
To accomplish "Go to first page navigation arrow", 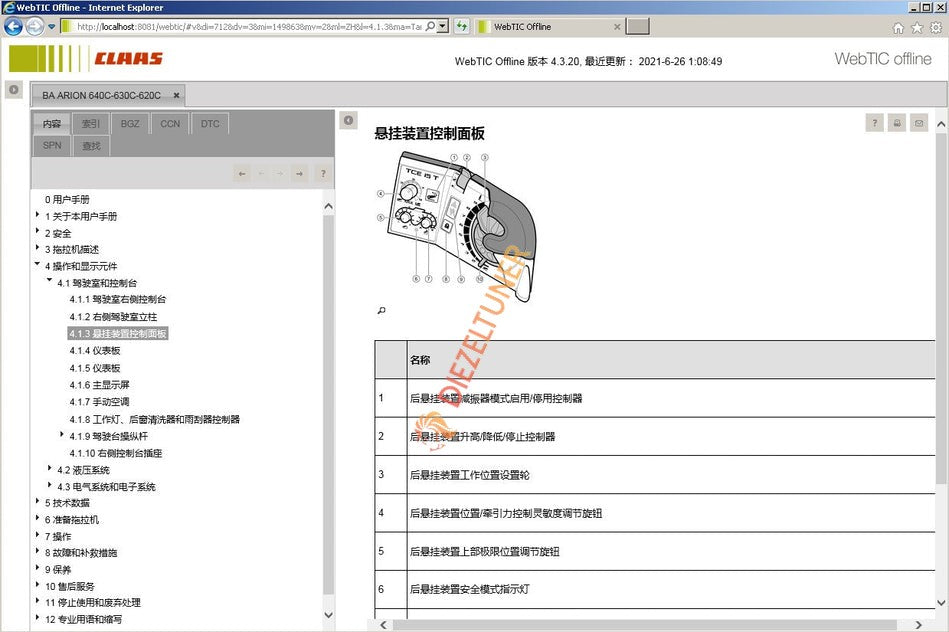I will (242, 174).
